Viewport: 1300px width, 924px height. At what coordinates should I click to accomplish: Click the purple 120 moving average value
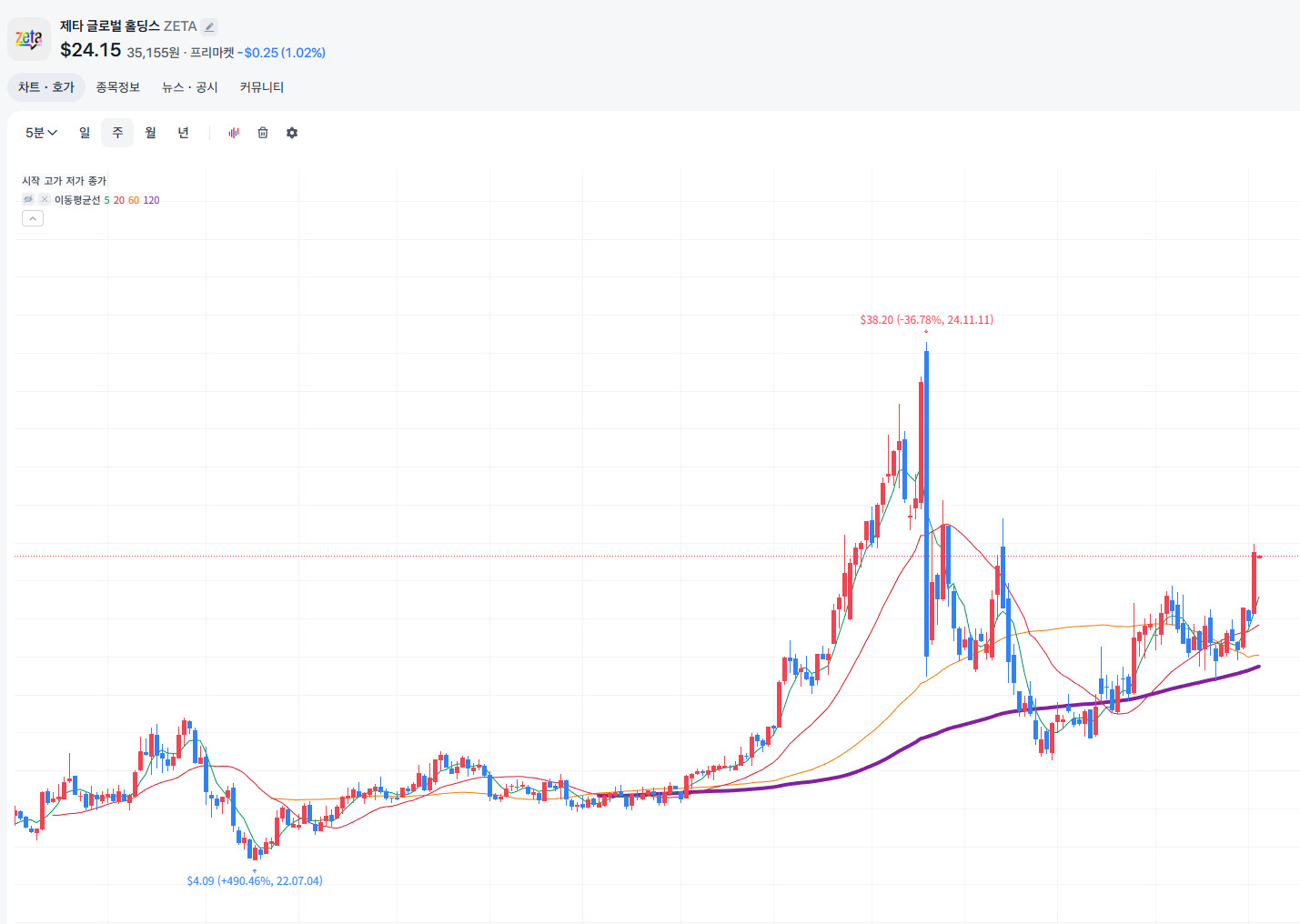point(151,200)
